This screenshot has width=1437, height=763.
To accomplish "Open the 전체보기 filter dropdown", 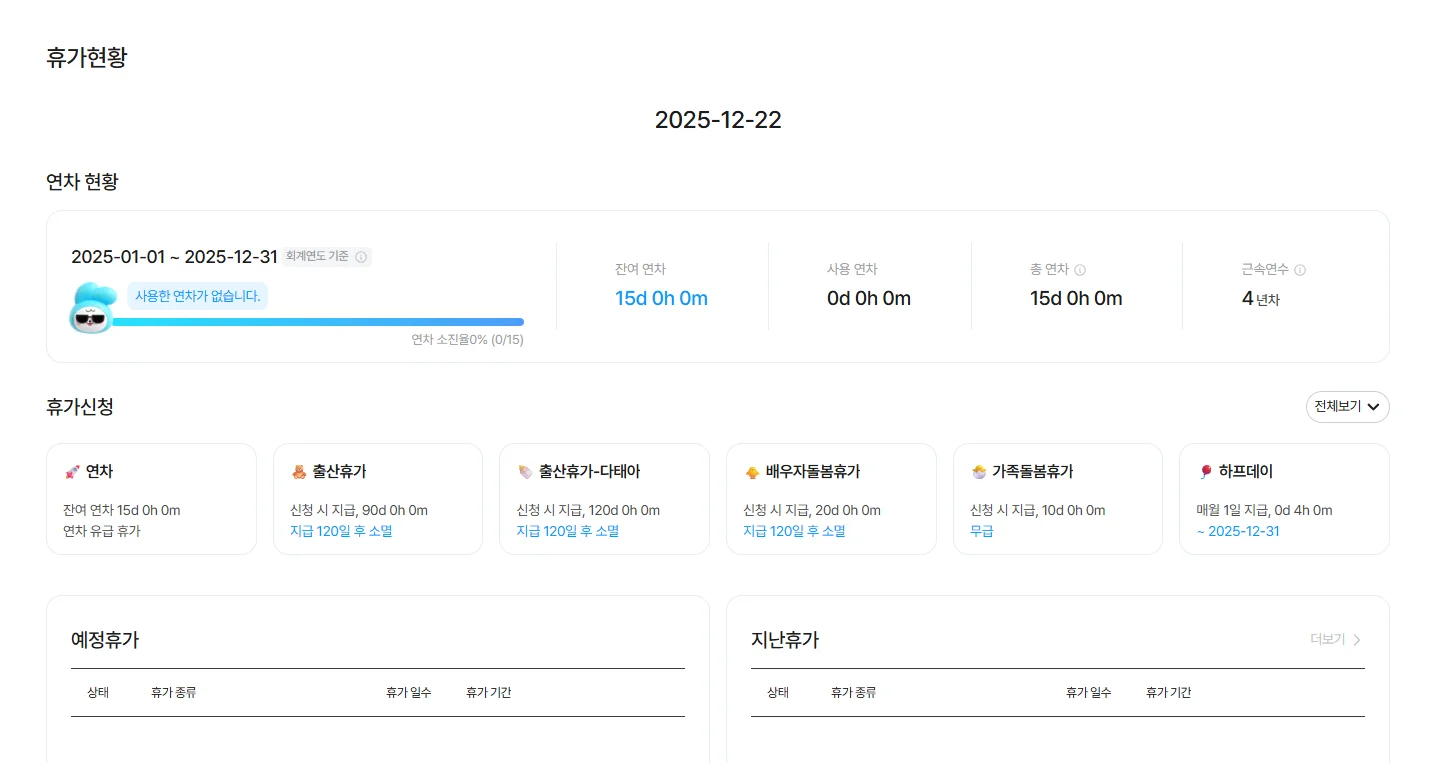I will [x=1347, y=407].
